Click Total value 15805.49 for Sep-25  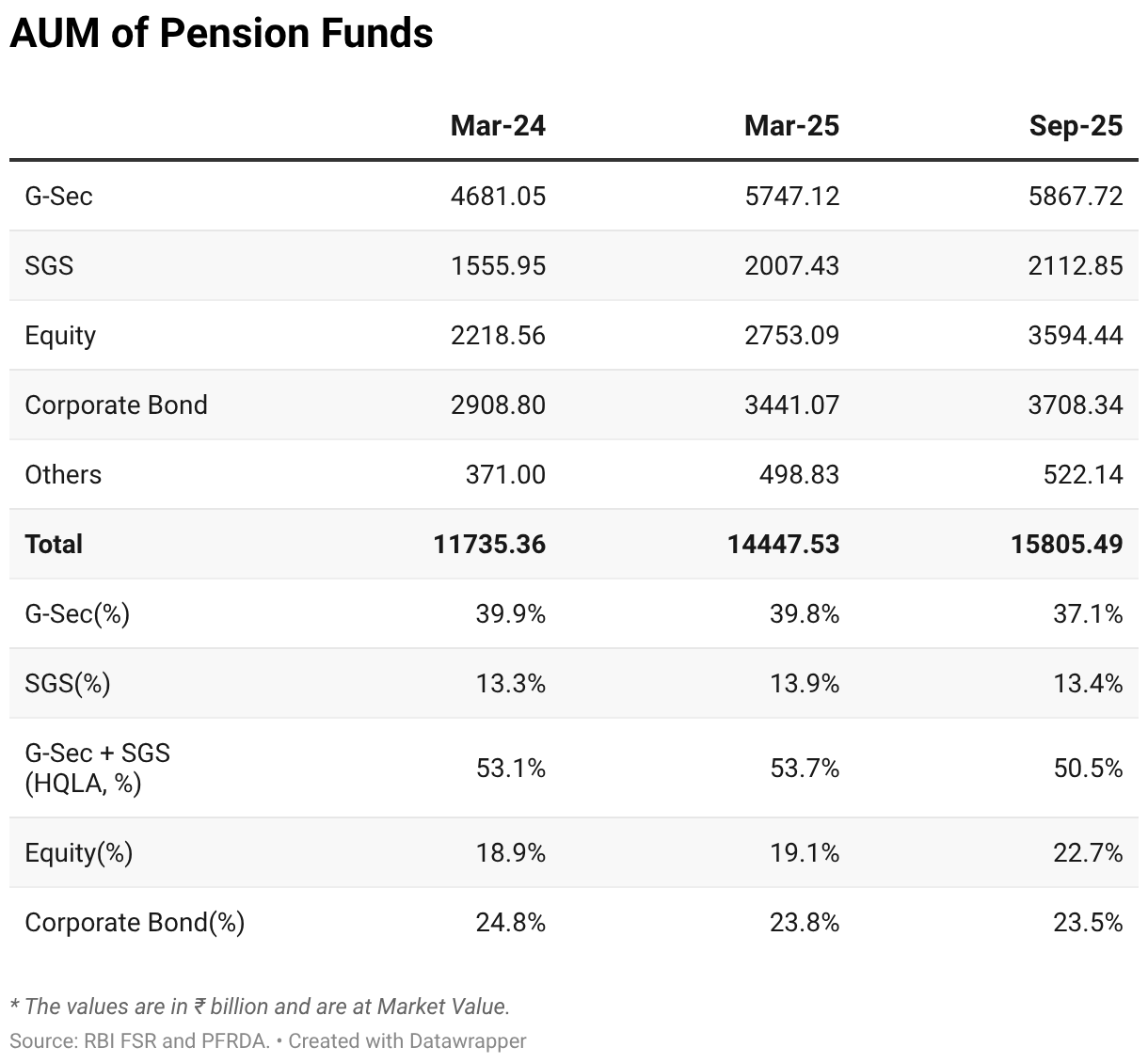point(1066,544)
